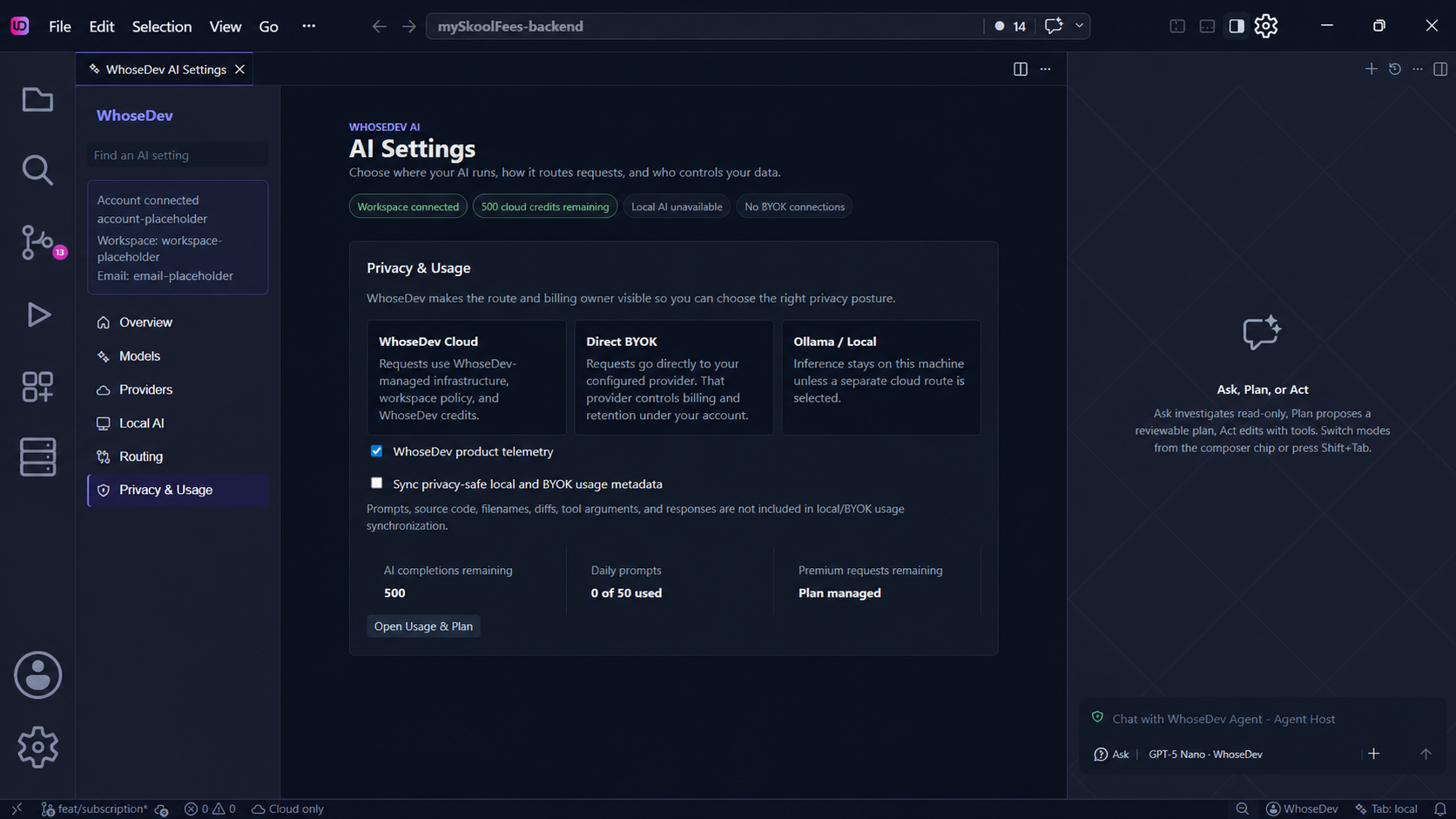Open the Manage gear in activity bar
Image resolution: width=1456 pixels, height=819 pixels.
[x=37, y=747]
